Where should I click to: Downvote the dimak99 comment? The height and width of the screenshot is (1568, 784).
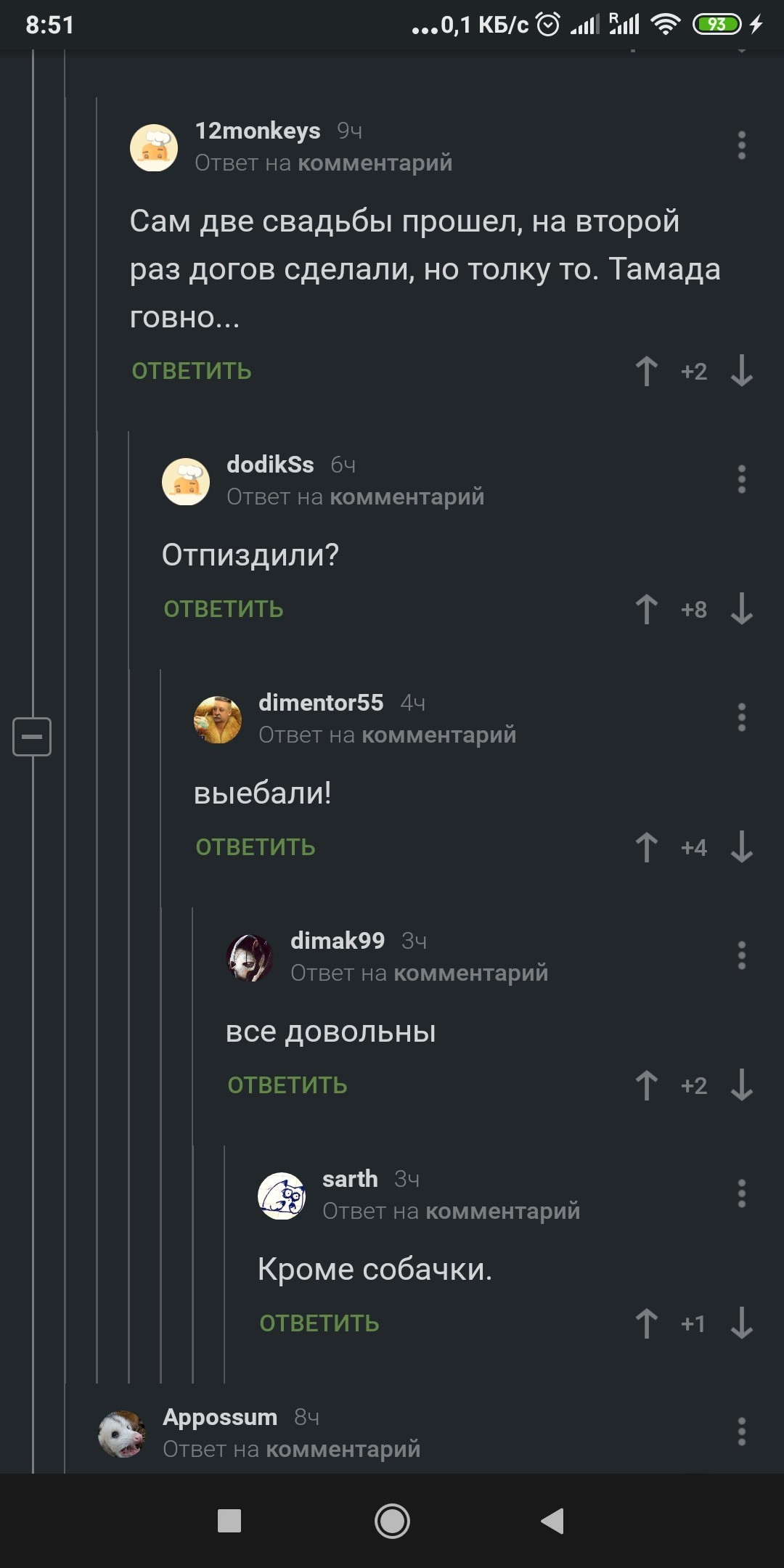pos(741,1085)
